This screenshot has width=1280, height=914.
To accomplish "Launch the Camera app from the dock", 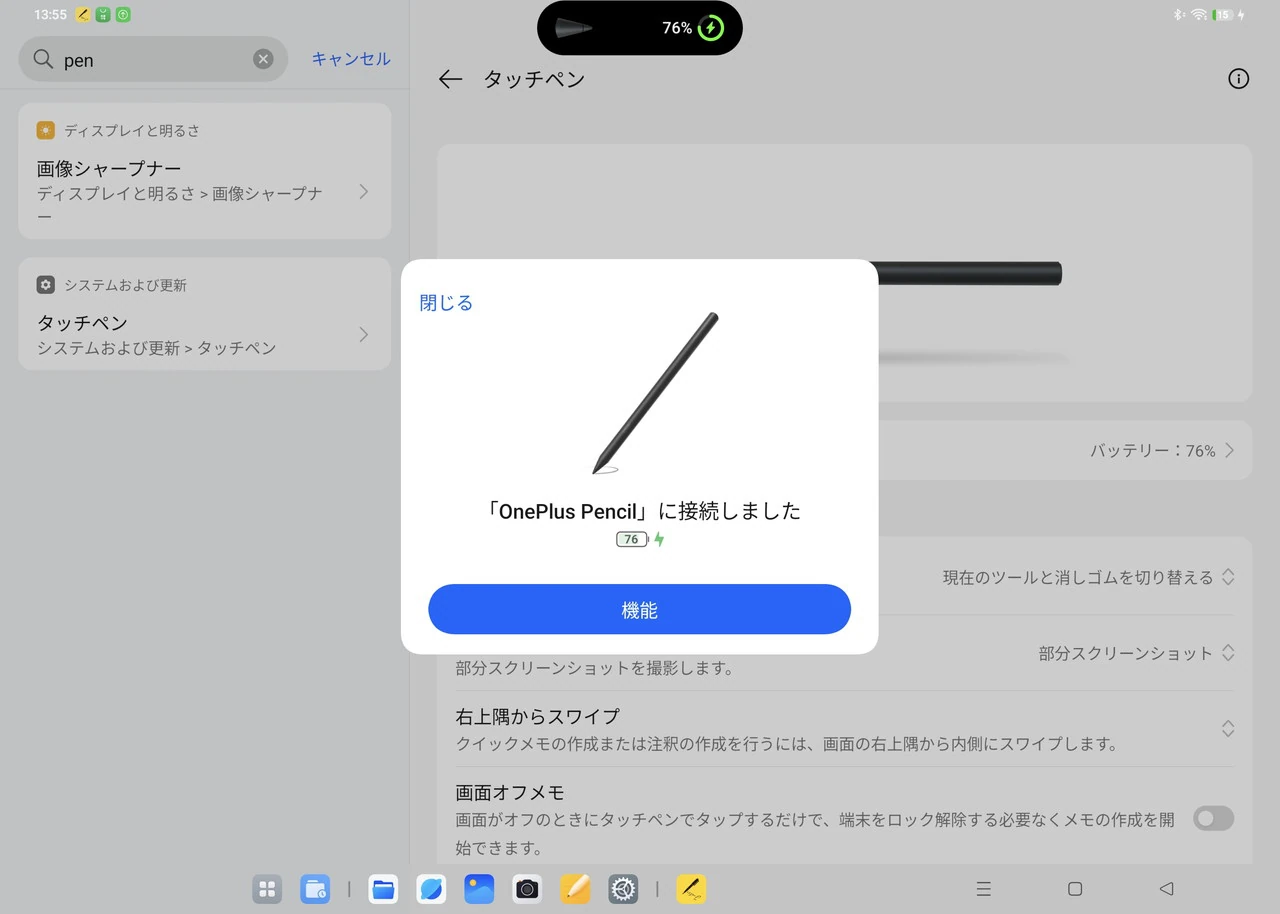I will pos(527,889).
